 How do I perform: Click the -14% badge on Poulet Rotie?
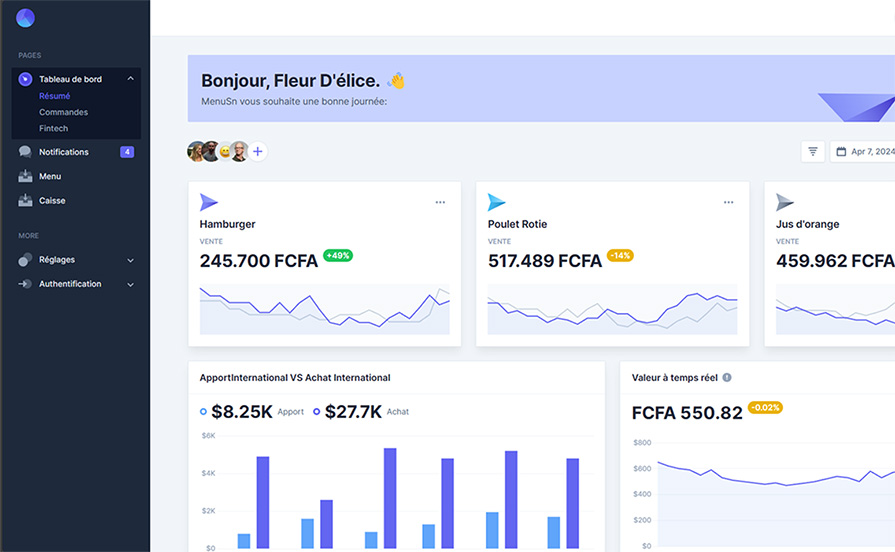click(x=620, y=255)
